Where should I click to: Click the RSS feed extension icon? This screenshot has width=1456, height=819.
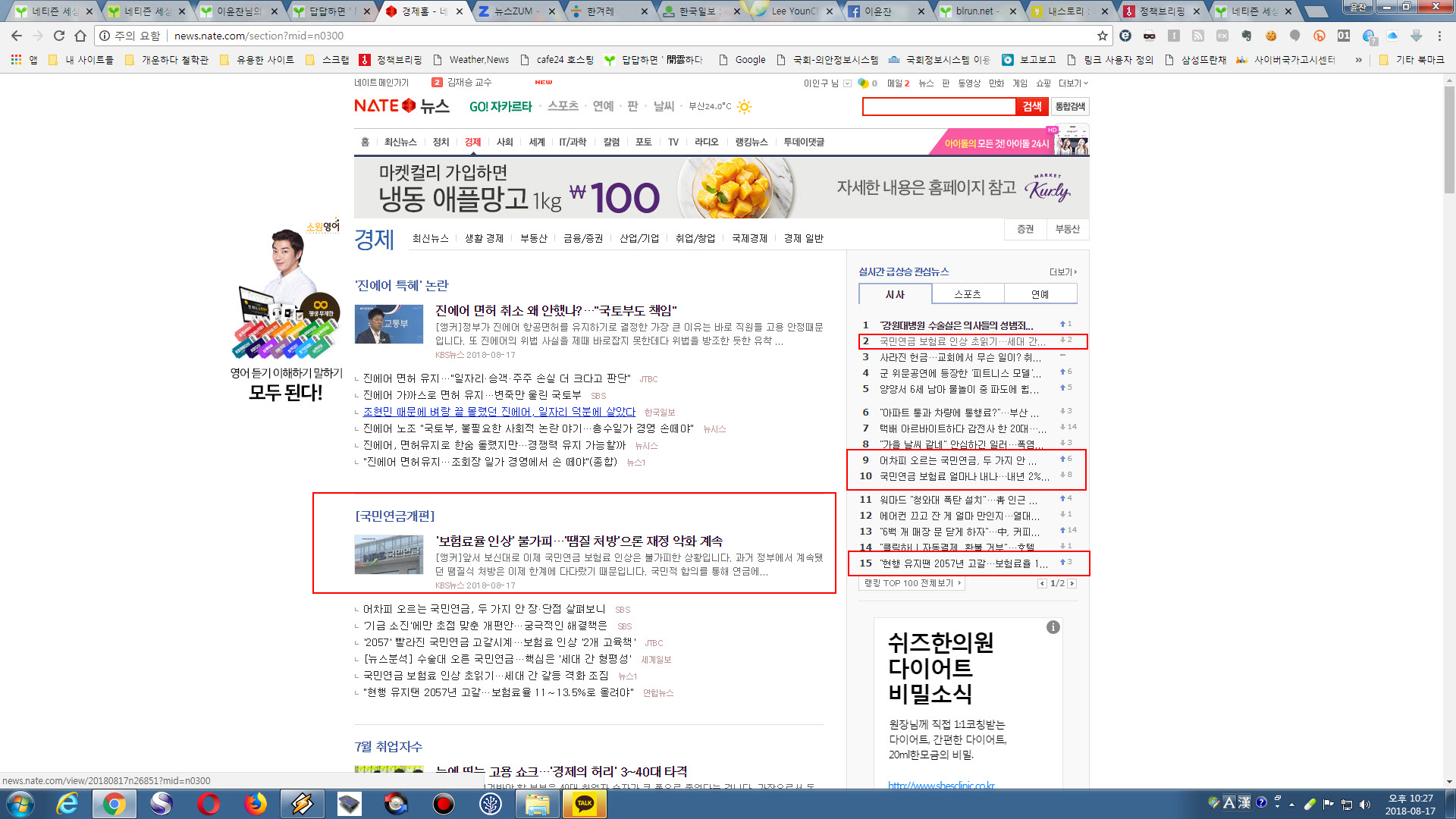(1198, 36)
